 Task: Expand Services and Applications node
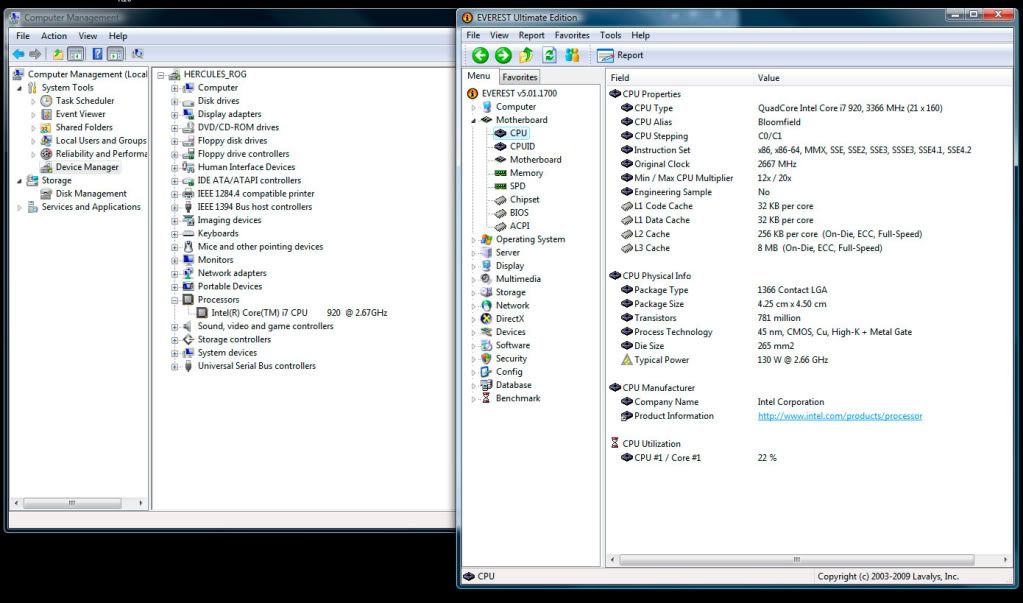click(x=19, y=207)
